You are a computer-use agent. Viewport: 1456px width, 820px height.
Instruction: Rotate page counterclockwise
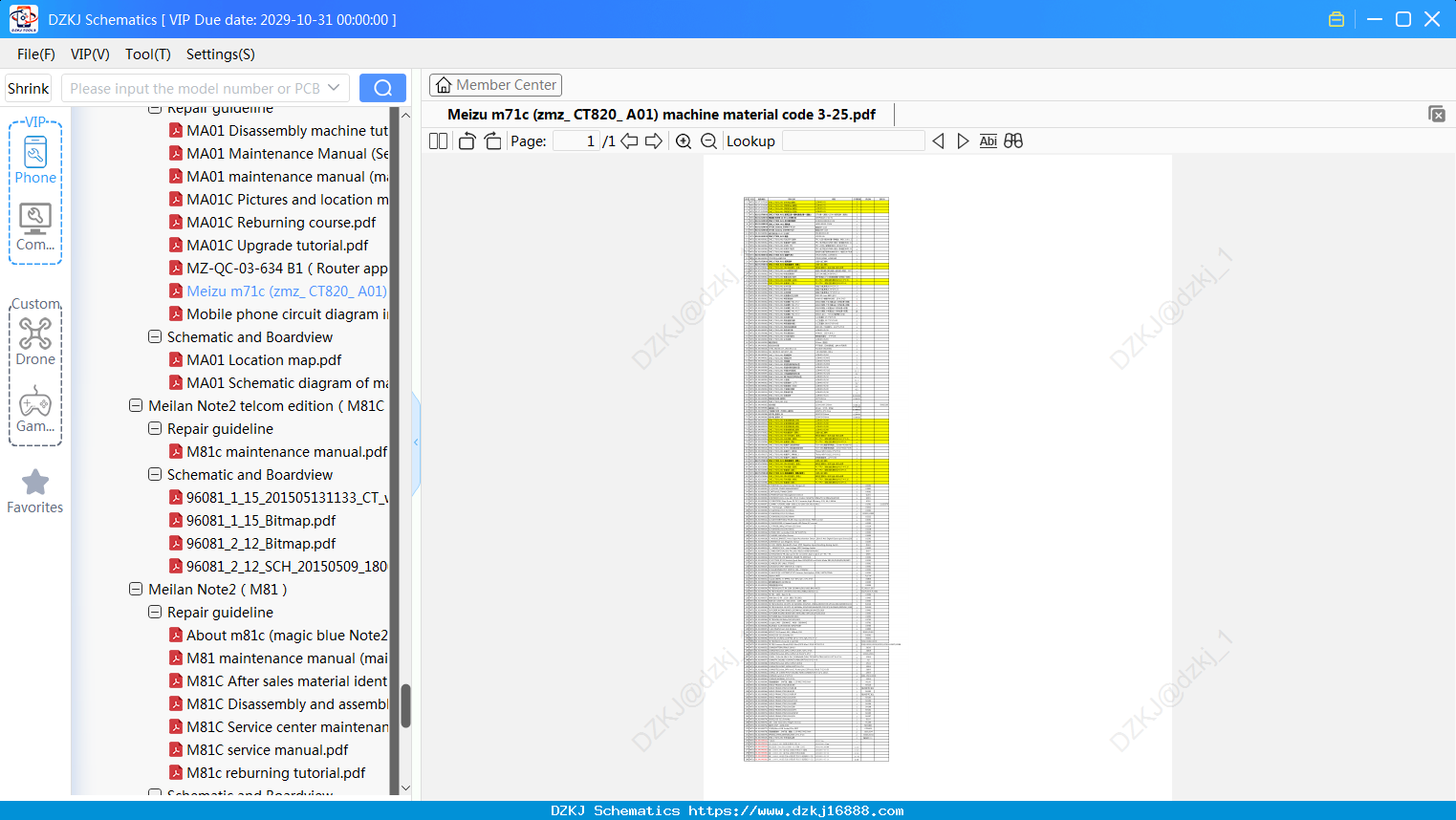click(467, 141)
